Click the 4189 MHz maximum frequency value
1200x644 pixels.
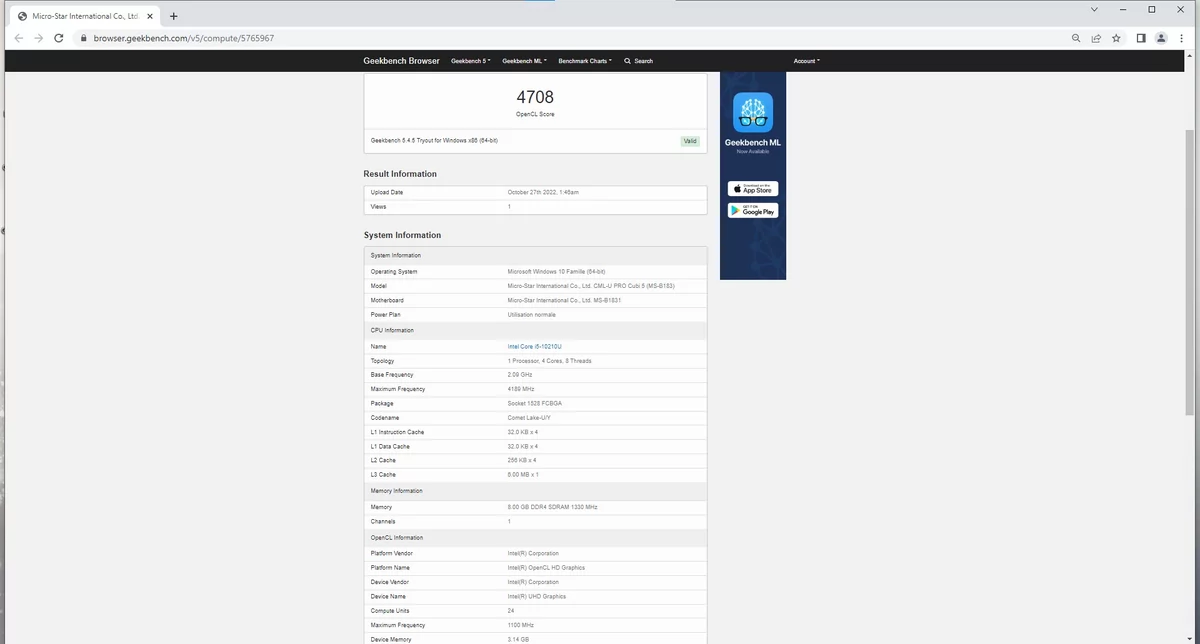click(x=522, y=389)
